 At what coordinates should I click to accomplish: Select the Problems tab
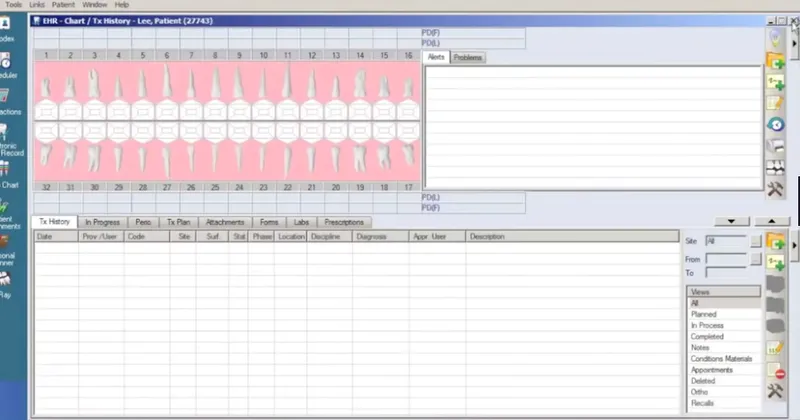[x=468, y=58]
